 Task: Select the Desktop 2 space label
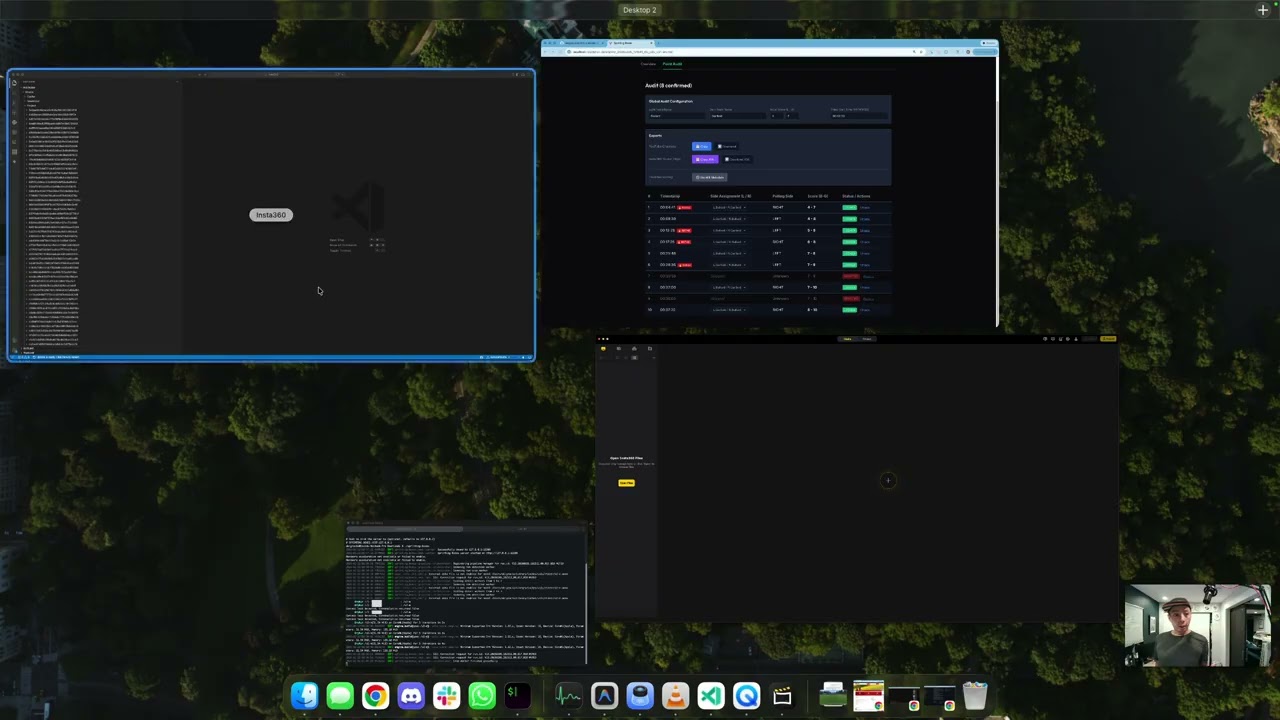click(640, 10)
